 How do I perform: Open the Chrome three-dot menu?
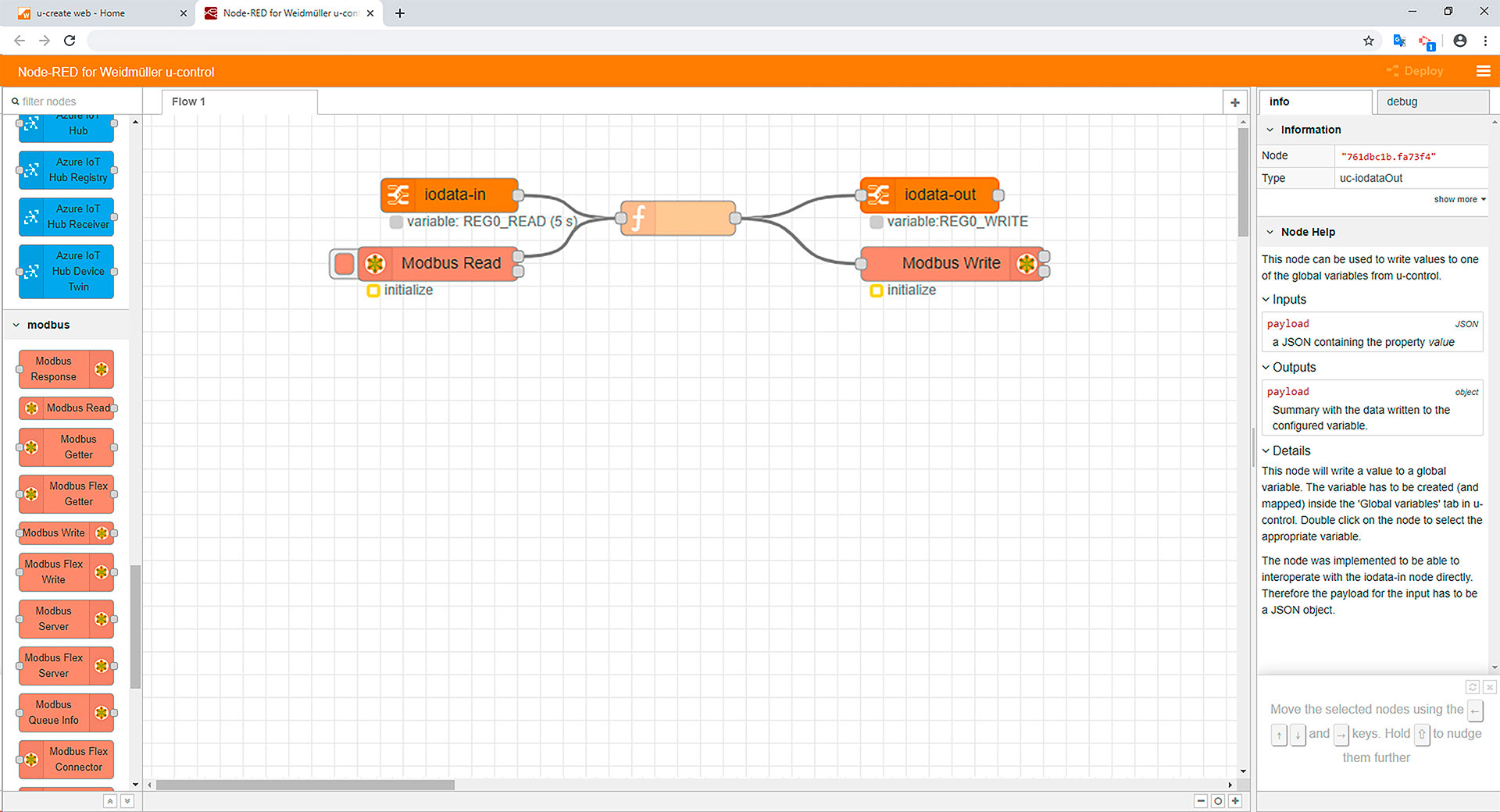click(1485, 41)
